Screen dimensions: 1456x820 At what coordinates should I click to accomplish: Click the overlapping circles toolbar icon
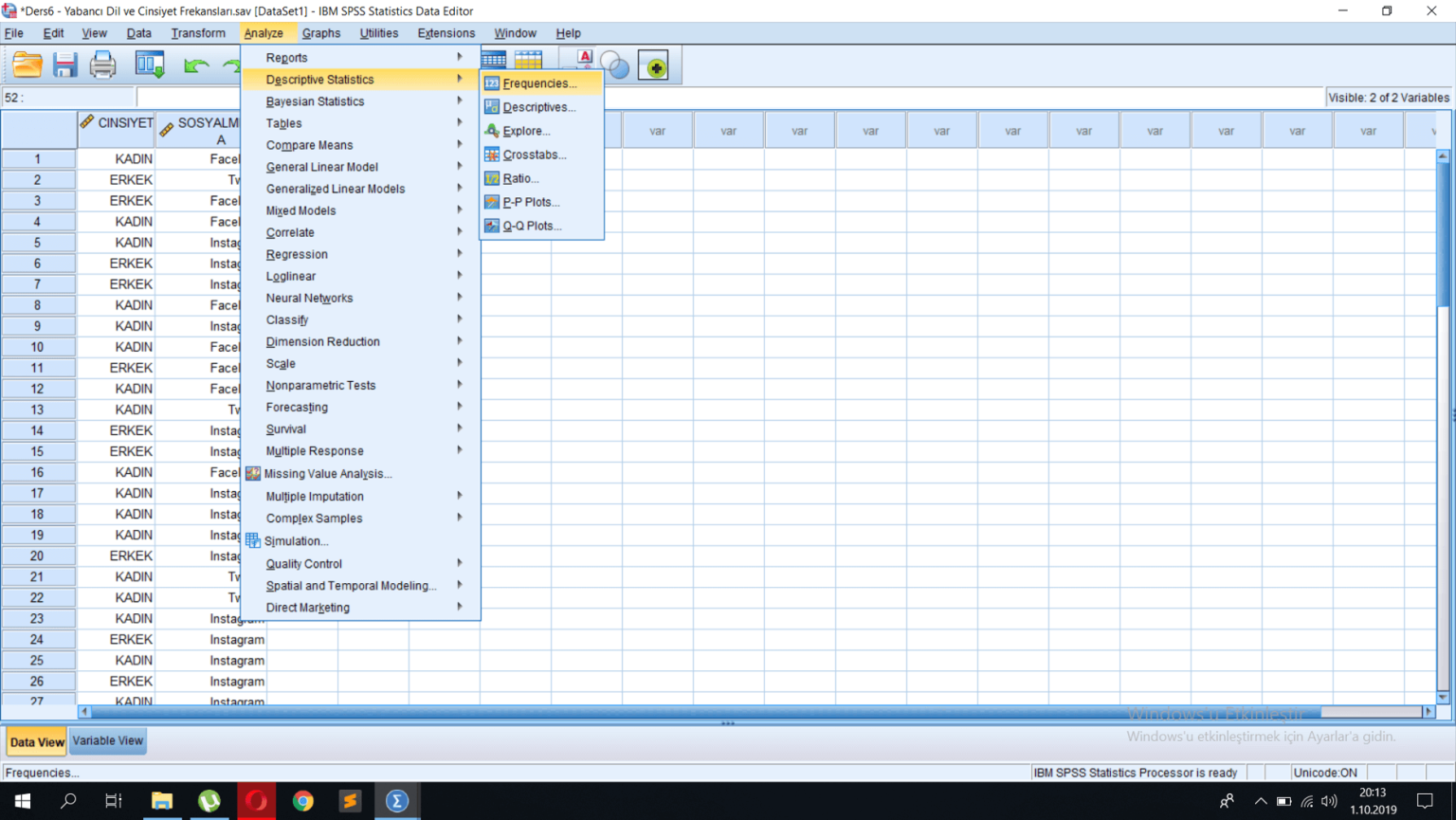[614, 66]
